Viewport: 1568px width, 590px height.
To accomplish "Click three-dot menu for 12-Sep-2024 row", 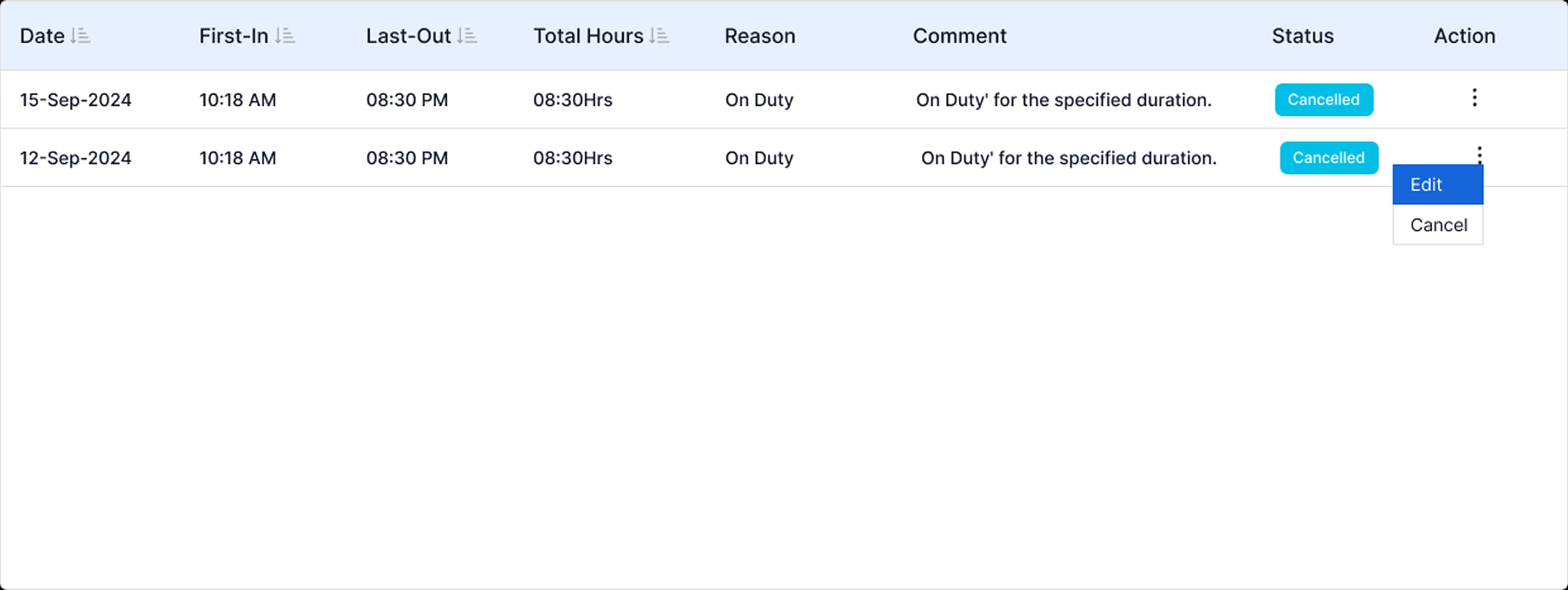I will 1479,154.
